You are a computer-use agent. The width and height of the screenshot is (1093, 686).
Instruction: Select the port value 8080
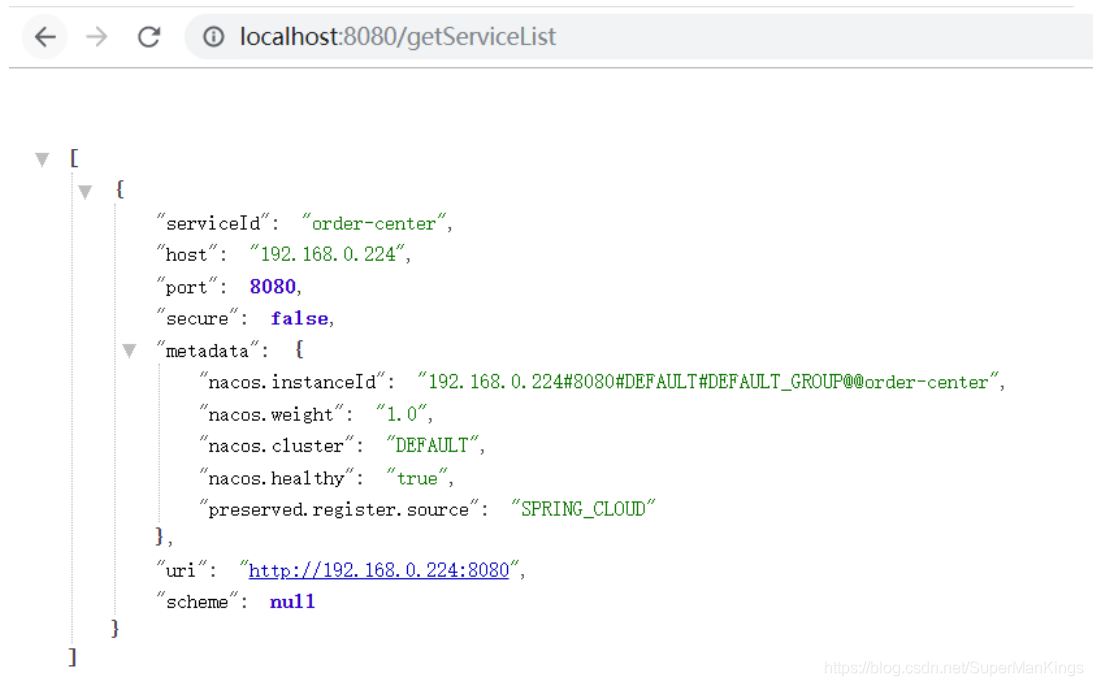tap(273, 287)
